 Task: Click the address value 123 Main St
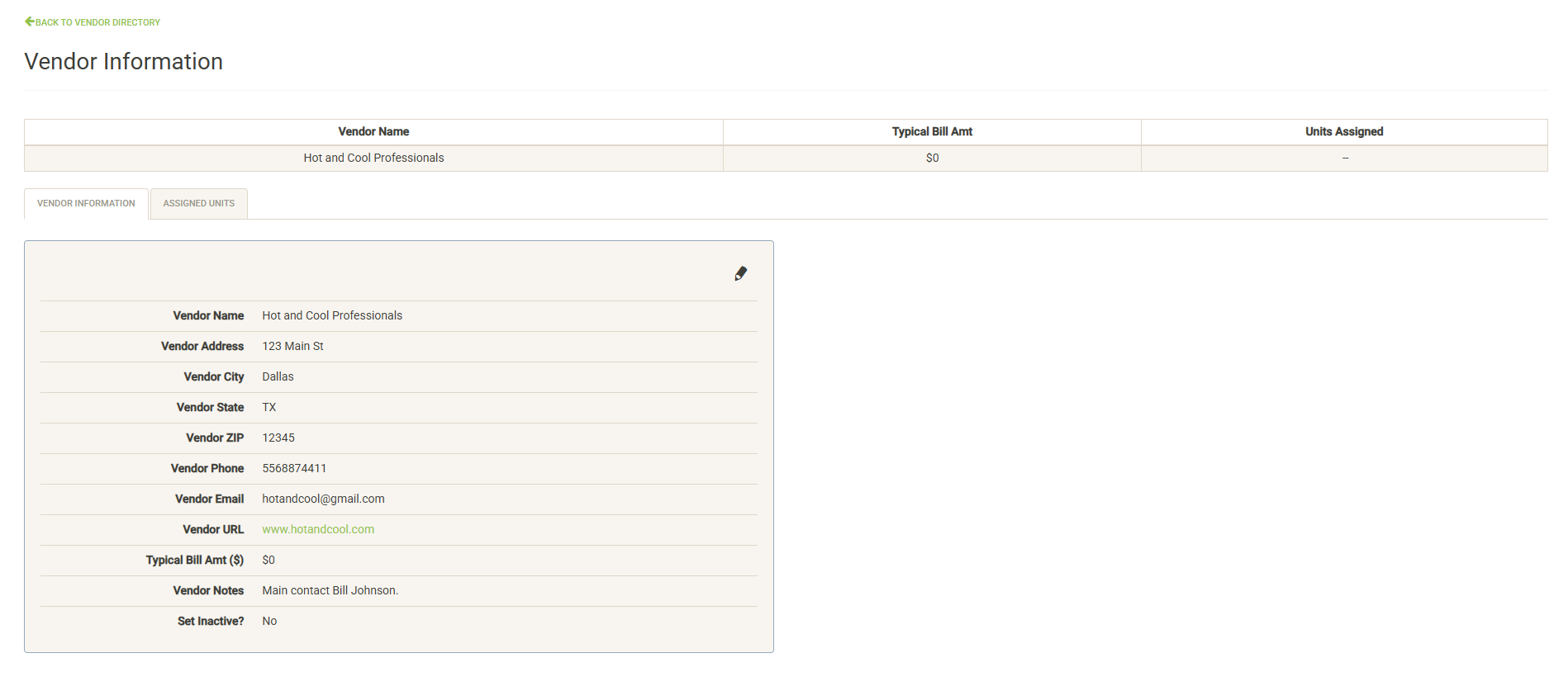click(x=292, y=347)
